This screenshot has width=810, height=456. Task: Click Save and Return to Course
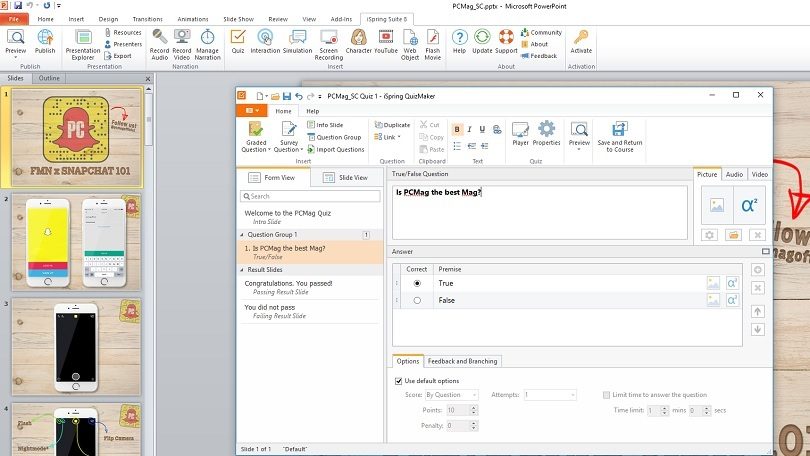[620, 137]
